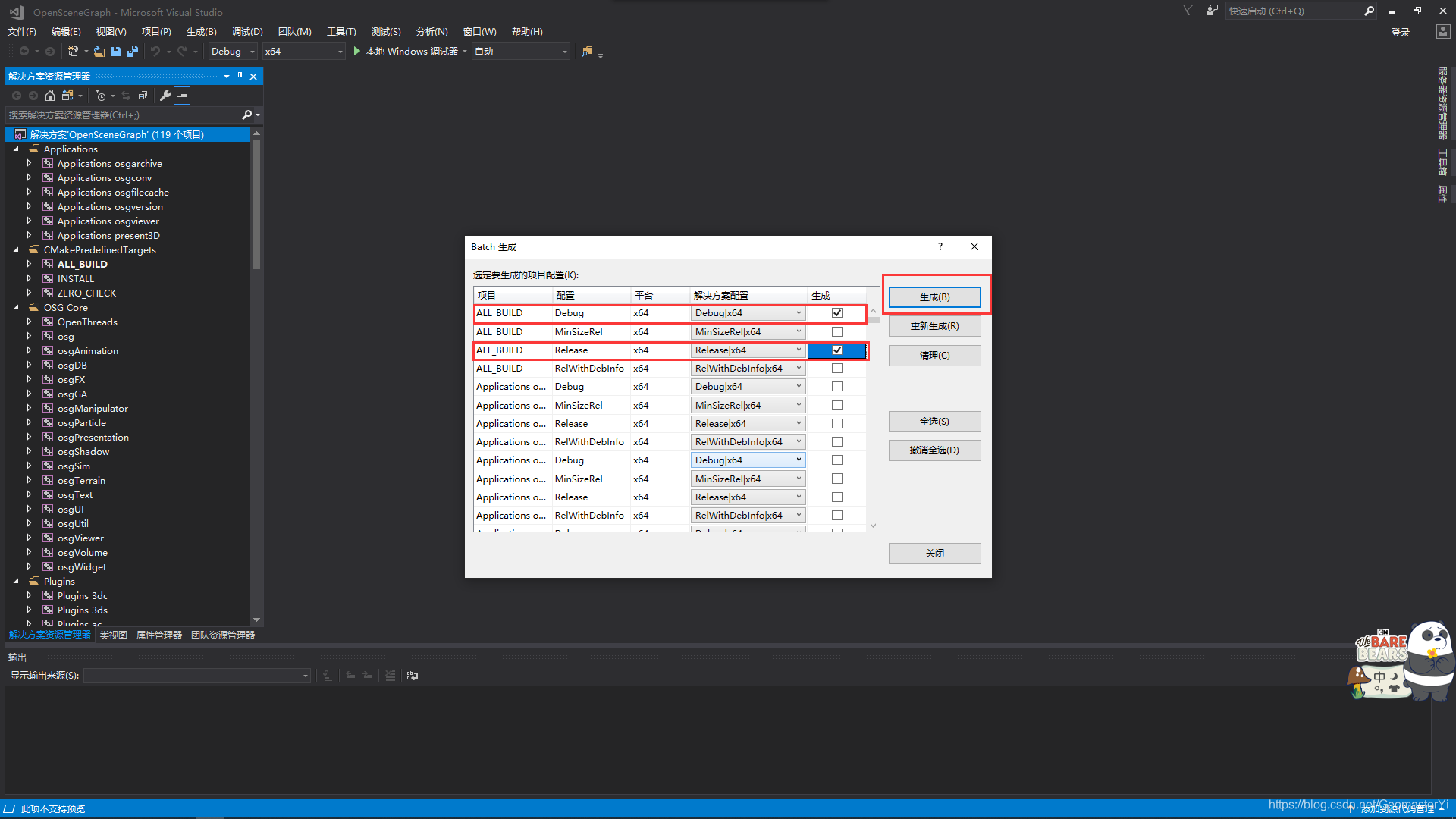This screenshot has width=1456, height=819.
Task: Click the Collapse All icon in Solution Explorer
Action: (143, 96)
